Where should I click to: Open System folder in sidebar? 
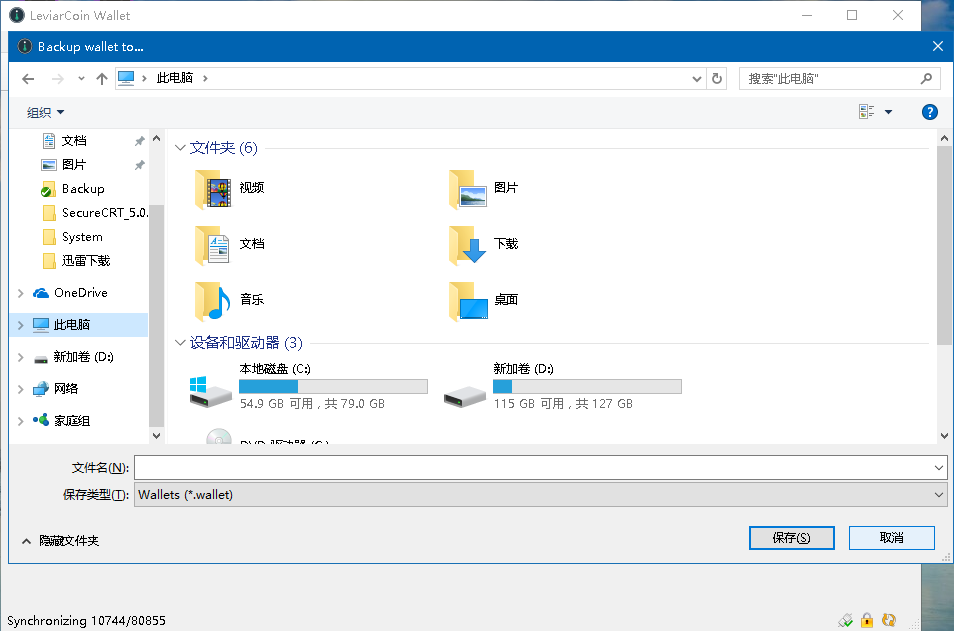pos(82,237)
